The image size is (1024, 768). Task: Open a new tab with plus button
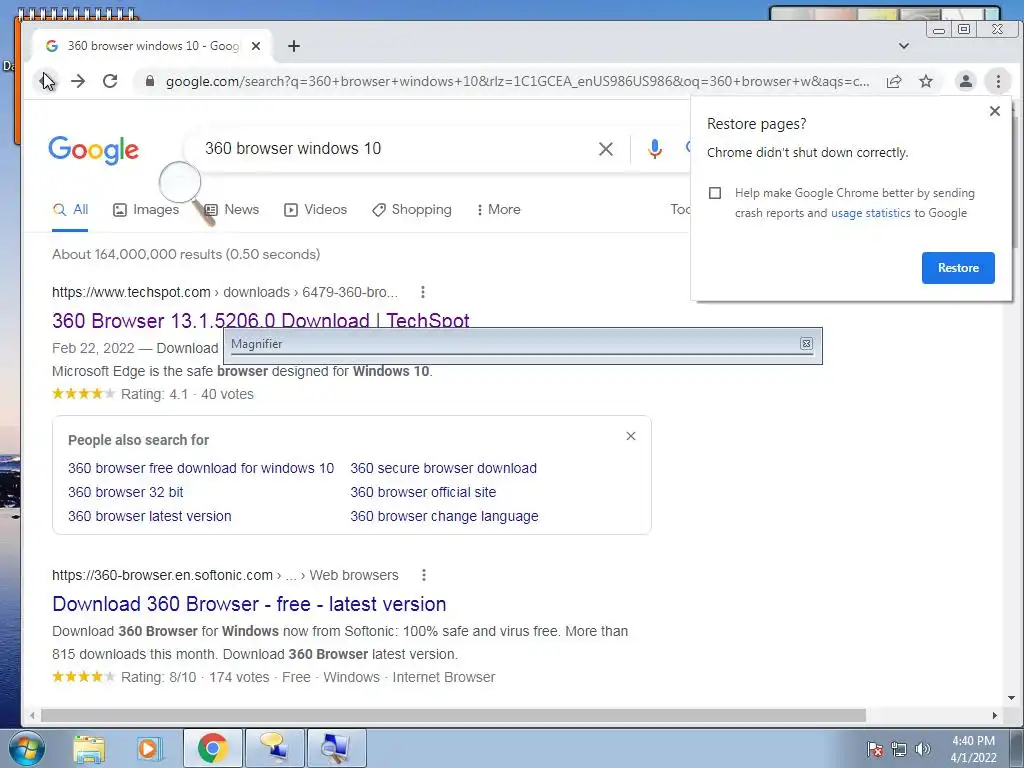[x=294, y=46]
